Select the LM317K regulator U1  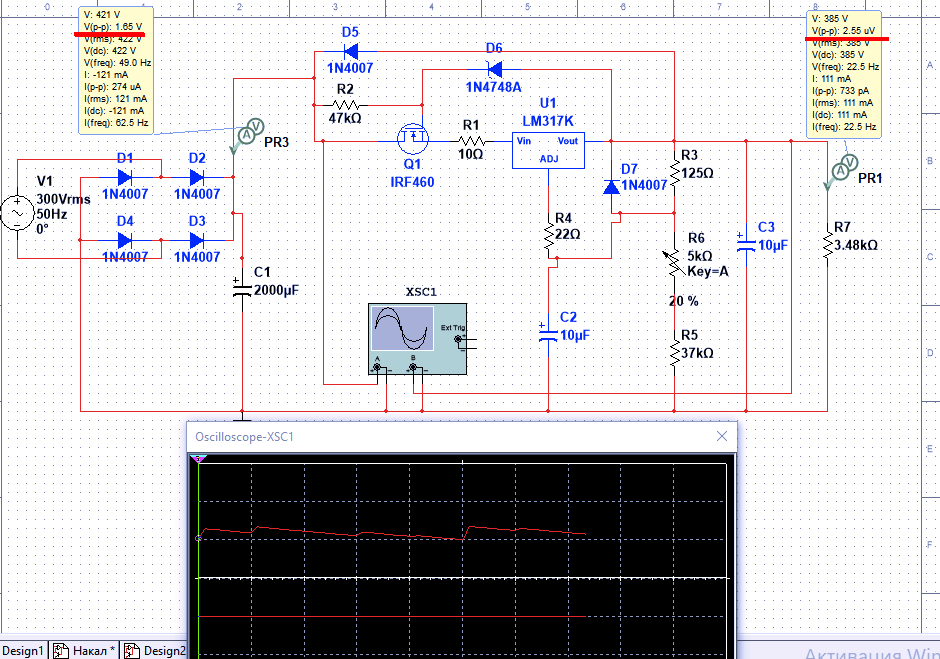pyautogui.click(x=547, y=148)
